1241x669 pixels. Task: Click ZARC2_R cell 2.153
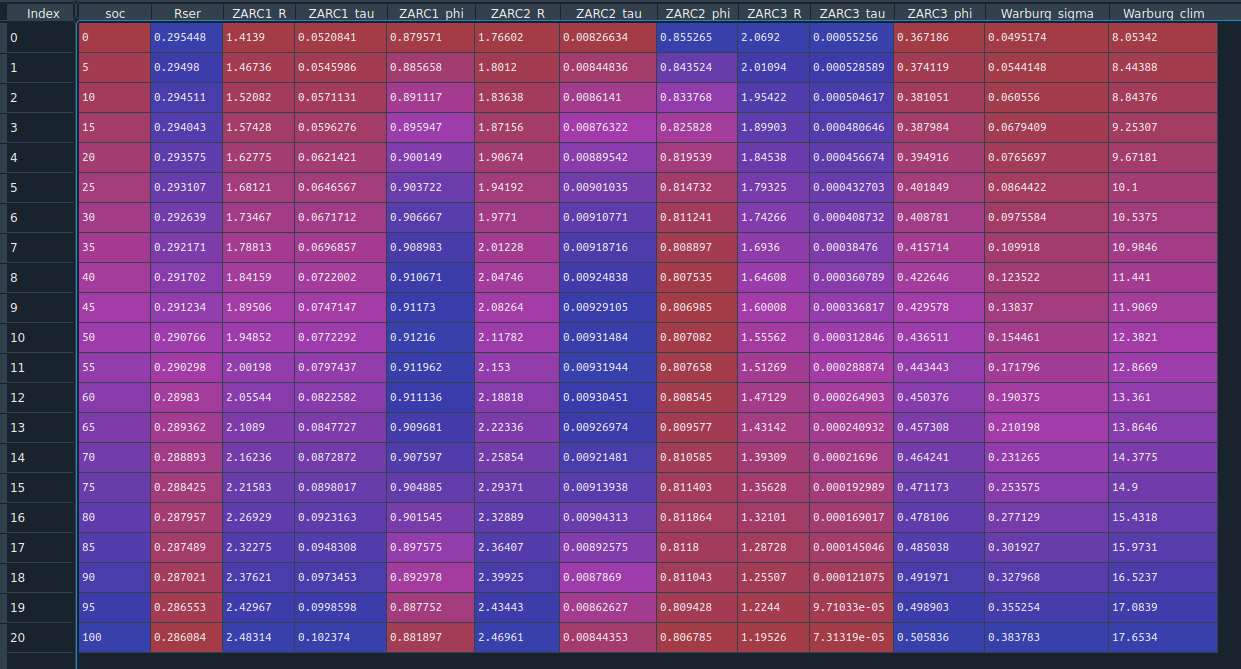click(518, 368)
